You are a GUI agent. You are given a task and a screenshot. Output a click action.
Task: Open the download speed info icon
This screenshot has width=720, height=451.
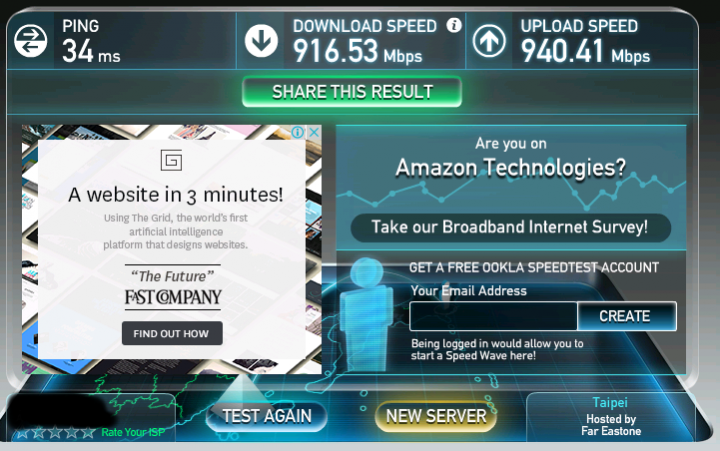(454, 25)
